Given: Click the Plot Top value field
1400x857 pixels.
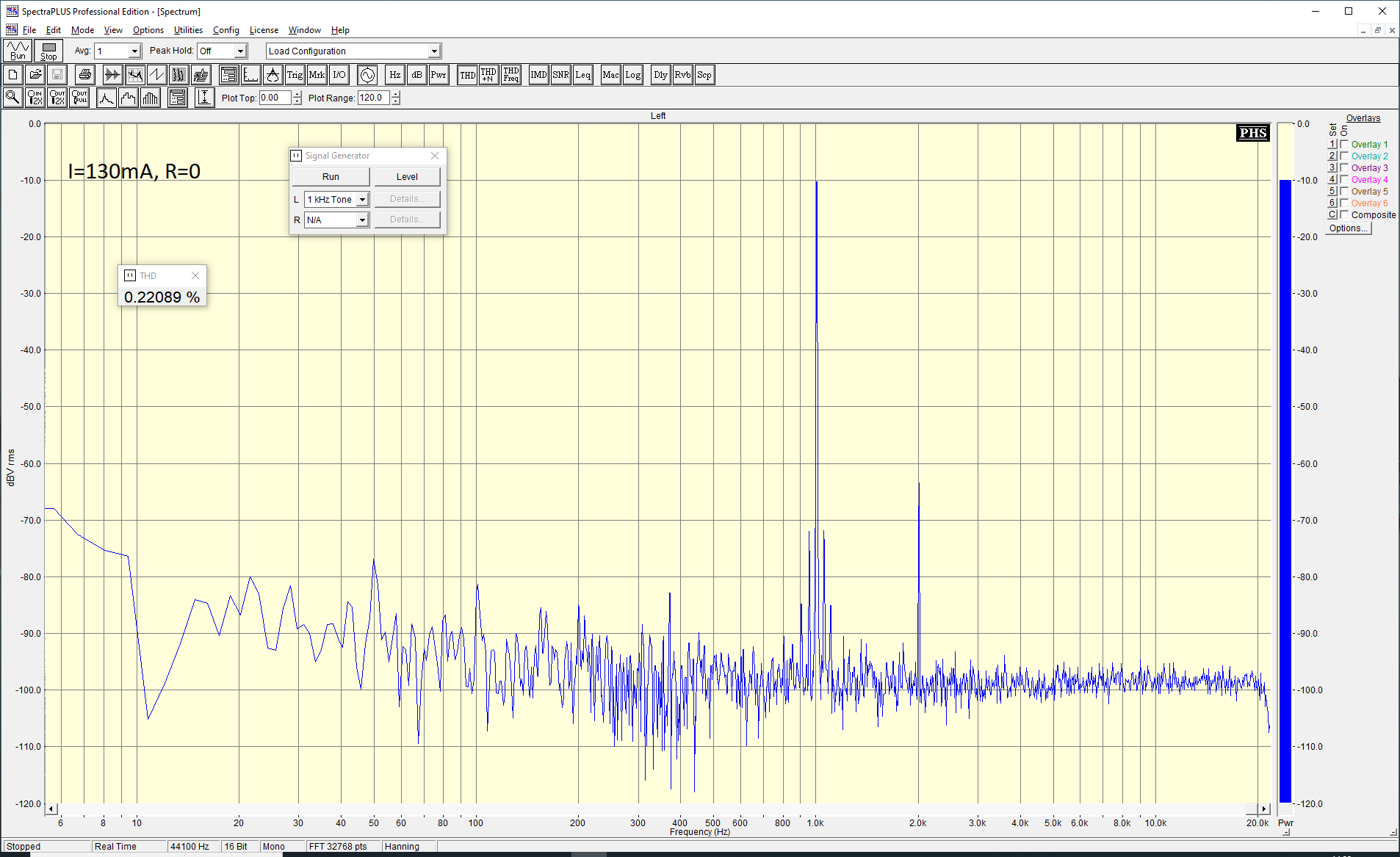Looking at the screenshot, I should point(275,98).
